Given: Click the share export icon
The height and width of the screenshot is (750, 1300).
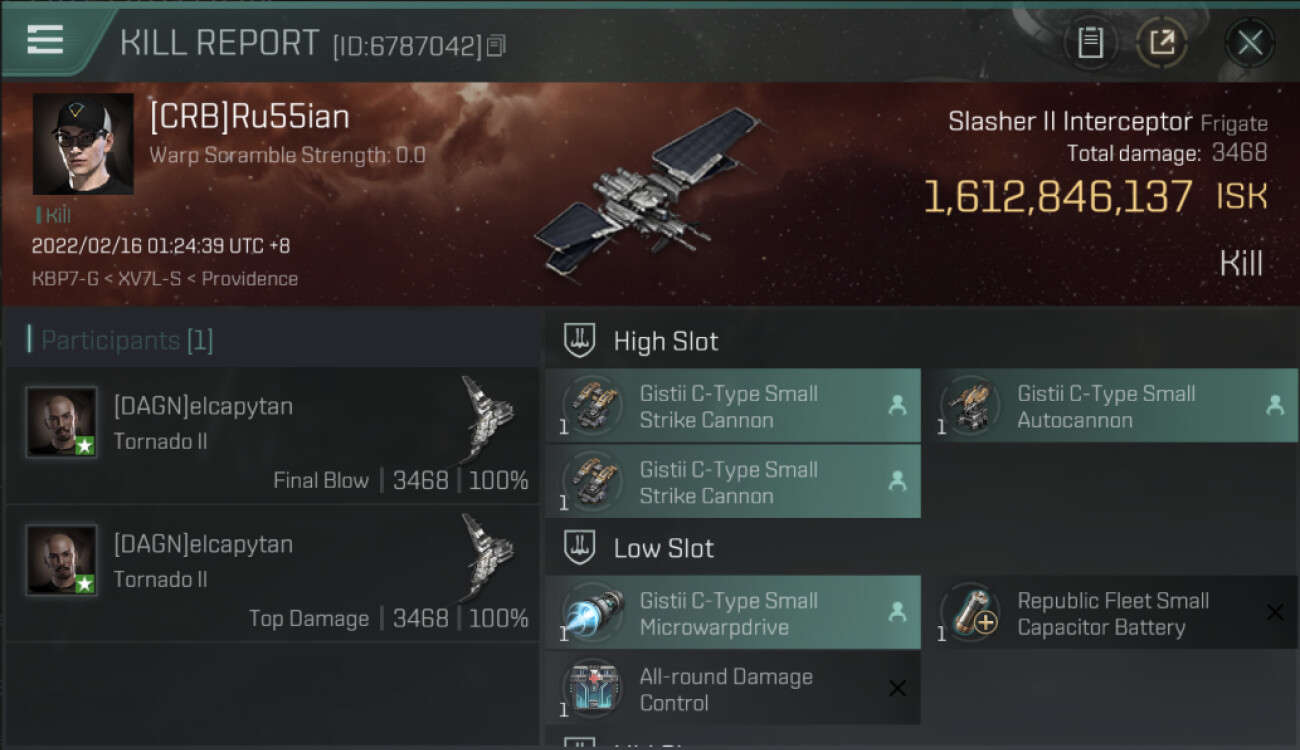Looking at the screenshot, I should (x=1162, y=42).
